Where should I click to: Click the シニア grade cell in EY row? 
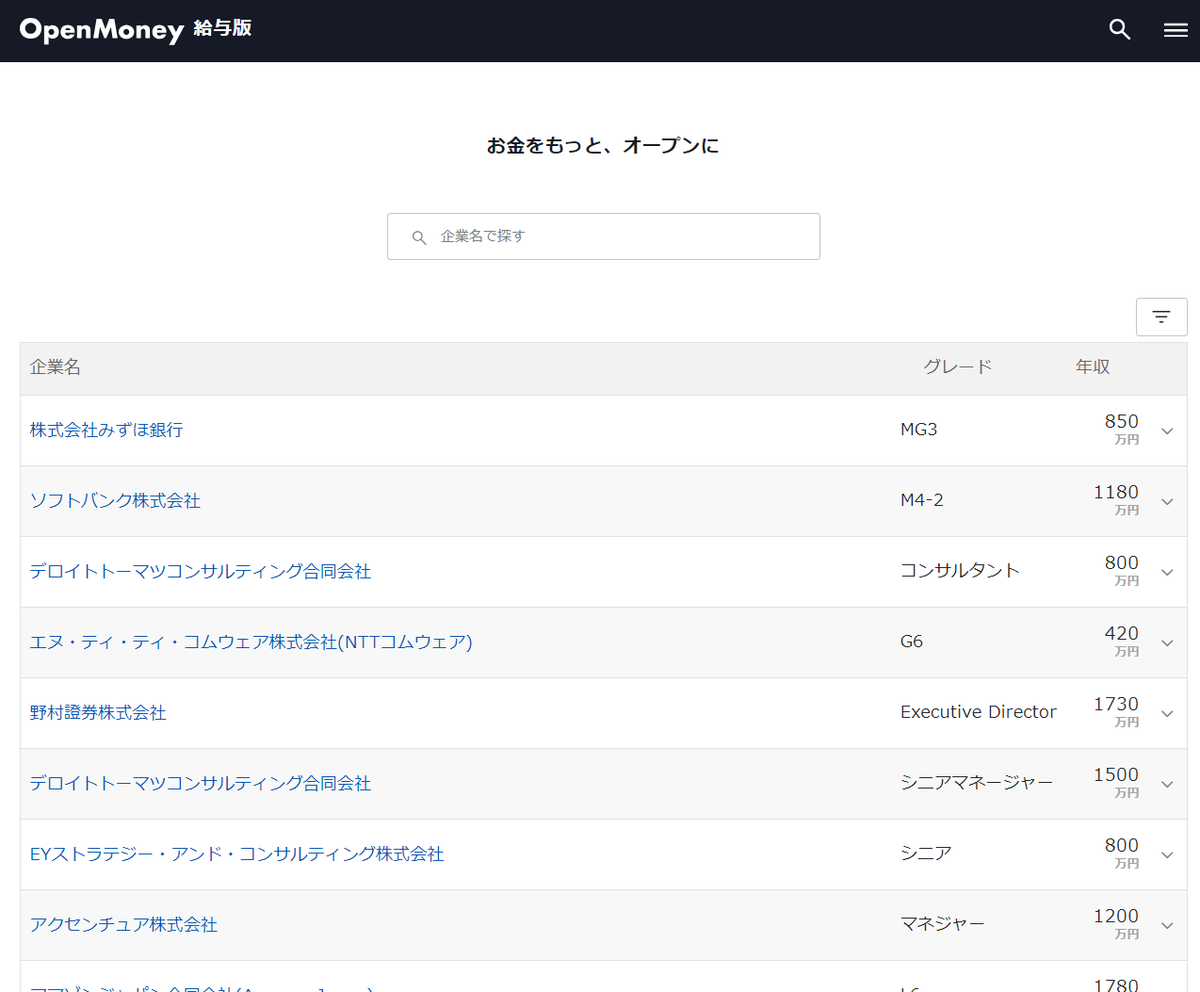pos(926,854)
